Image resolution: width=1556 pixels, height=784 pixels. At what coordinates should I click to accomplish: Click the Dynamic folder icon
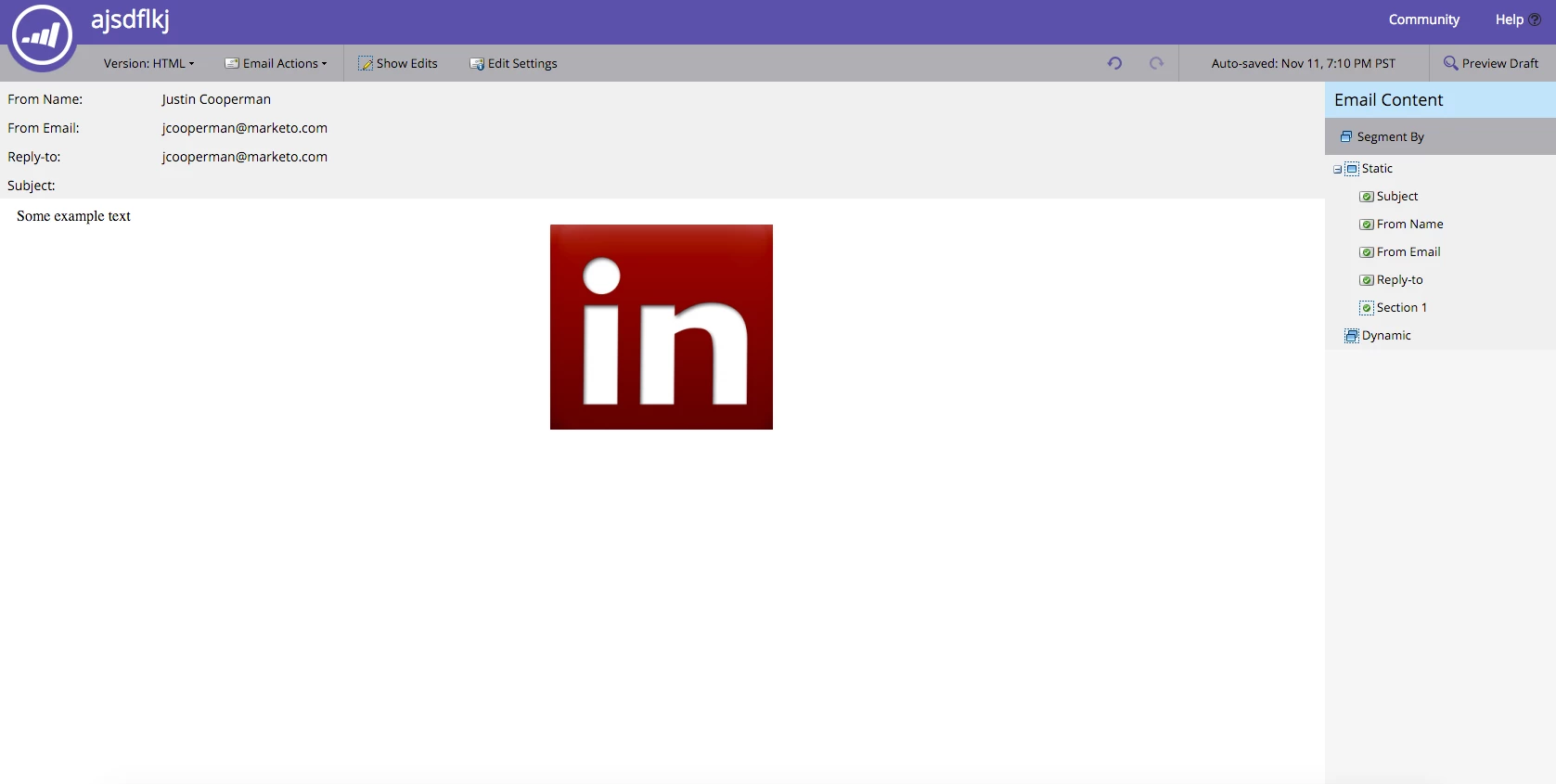pos(1352,336)
